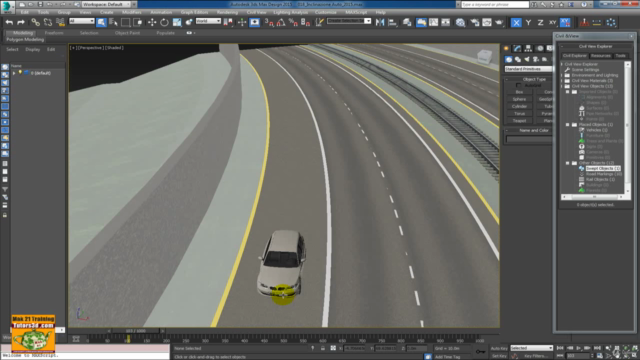Toggle Percent Snap in the toolbar
This screenshot has height=360, width=640.
pos(293,22)
